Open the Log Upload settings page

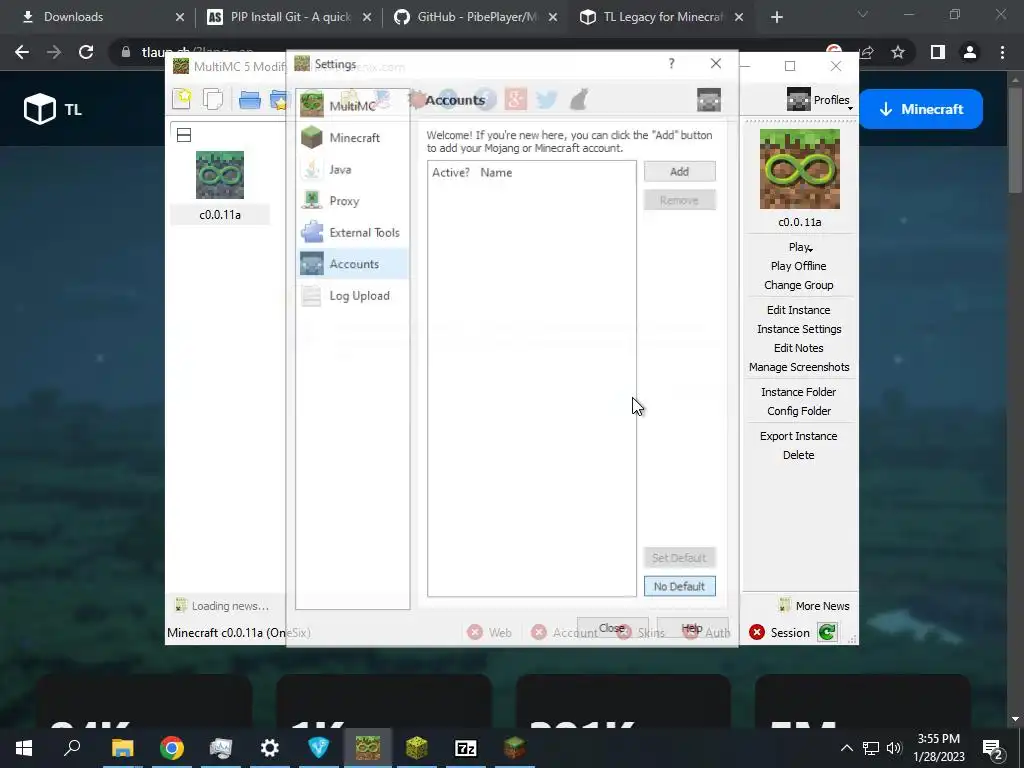point(353,296)
